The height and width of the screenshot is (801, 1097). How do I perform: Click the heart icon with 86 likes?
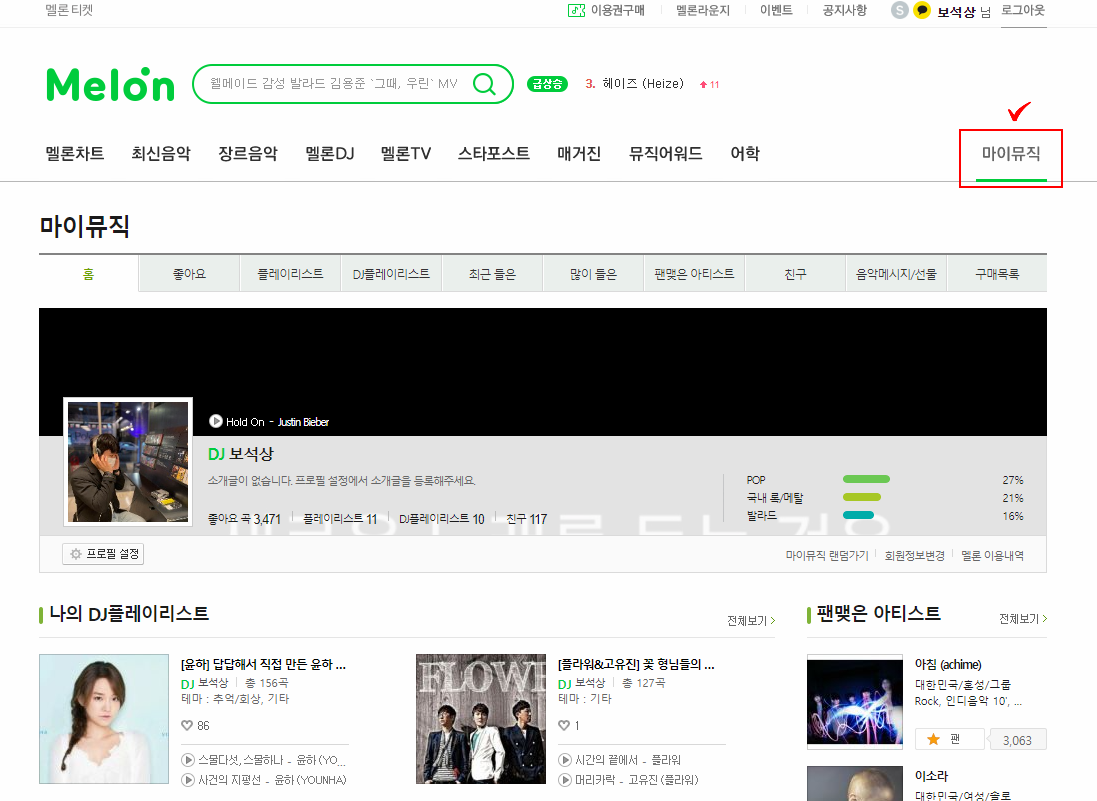tap(187, 725)
